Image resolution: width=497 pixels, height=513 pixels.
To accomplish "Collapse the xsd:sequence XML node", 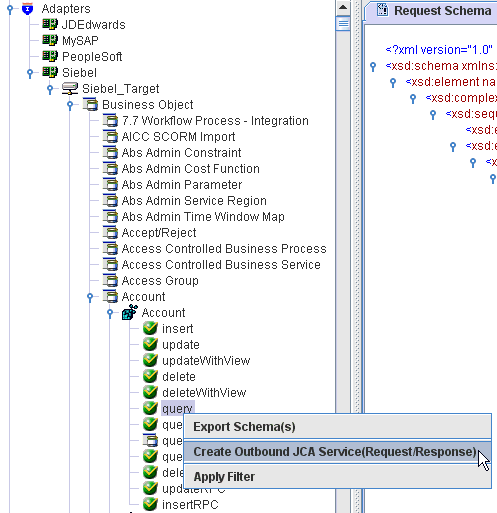I will (433, 114).
